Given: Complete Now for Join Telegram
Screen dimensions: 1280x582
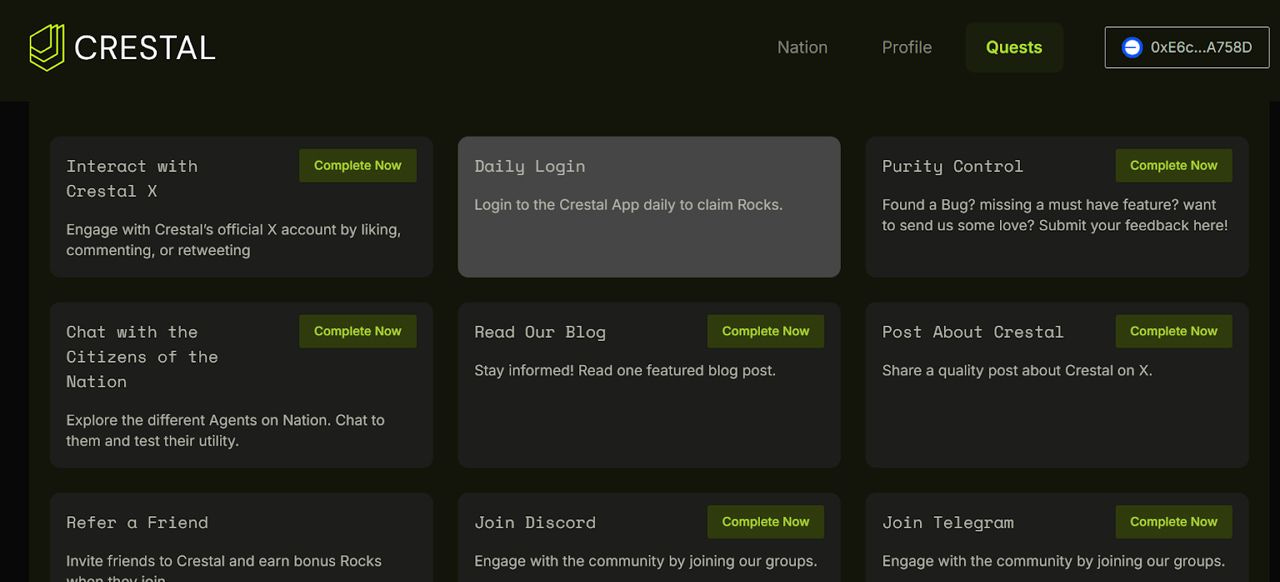Looking at the screenshot, I should (x=1174, y=522).
